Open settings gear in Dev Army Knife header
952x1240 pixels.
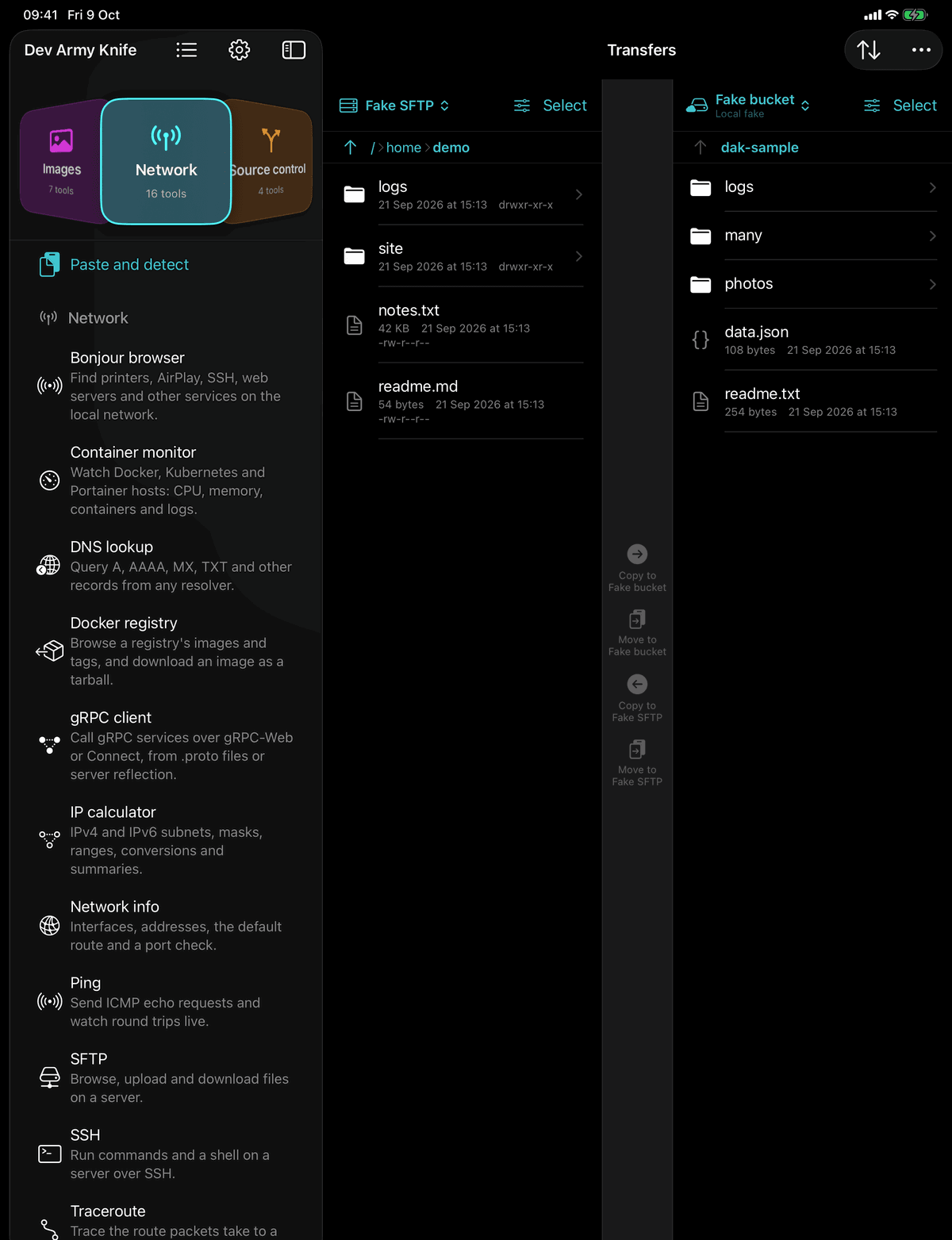[x=240, y=50]
